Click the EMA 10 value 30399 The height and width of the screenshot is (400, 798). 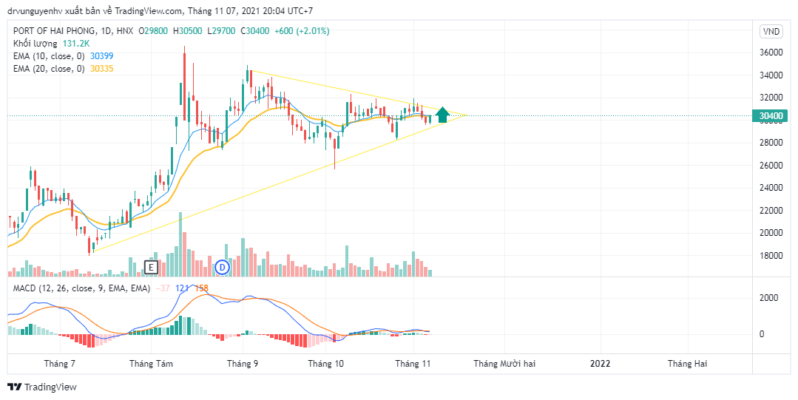click(102, 56)
